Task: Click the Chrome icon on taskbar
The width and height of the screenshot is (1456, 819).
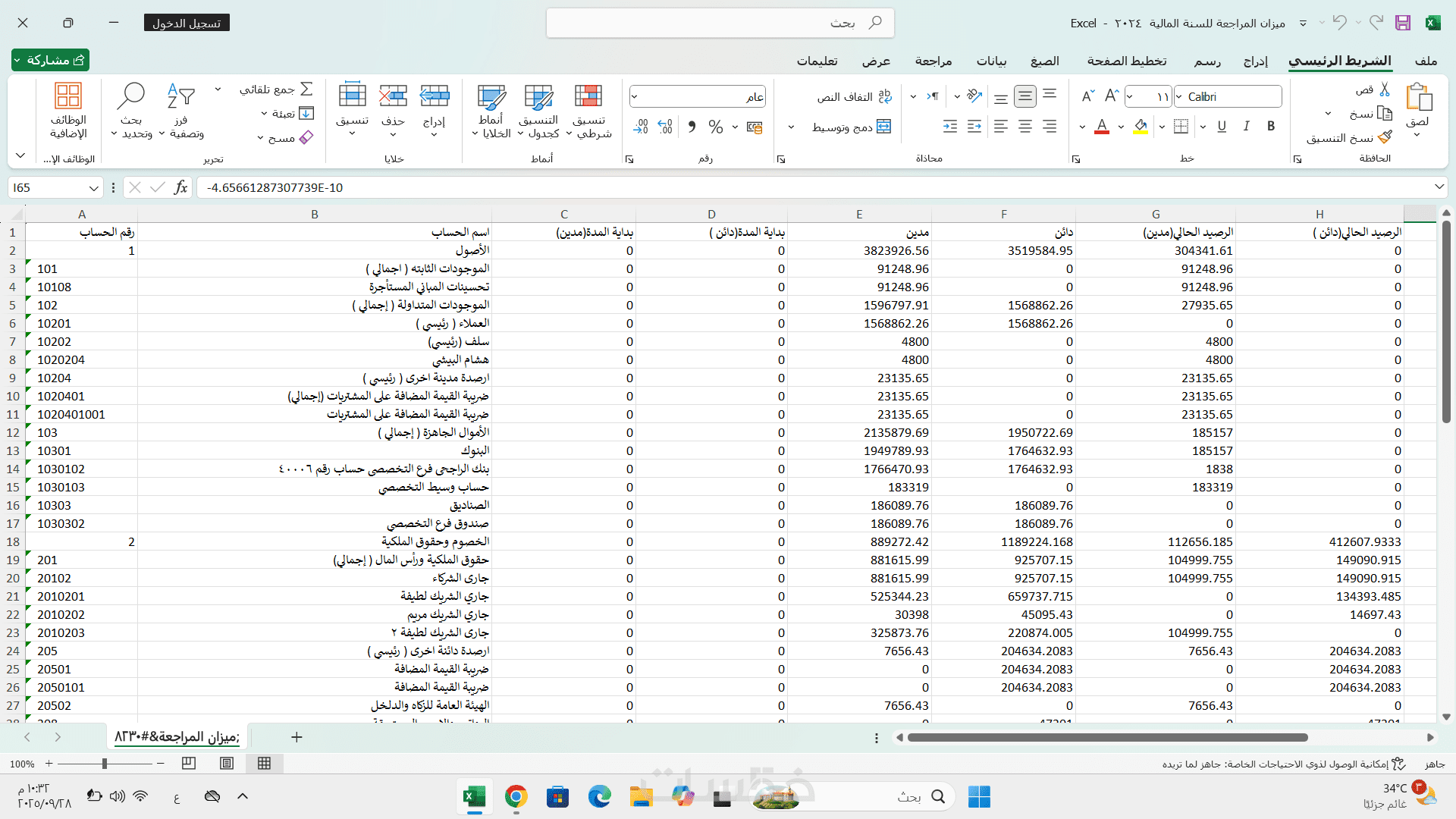Action: (516, 796)
